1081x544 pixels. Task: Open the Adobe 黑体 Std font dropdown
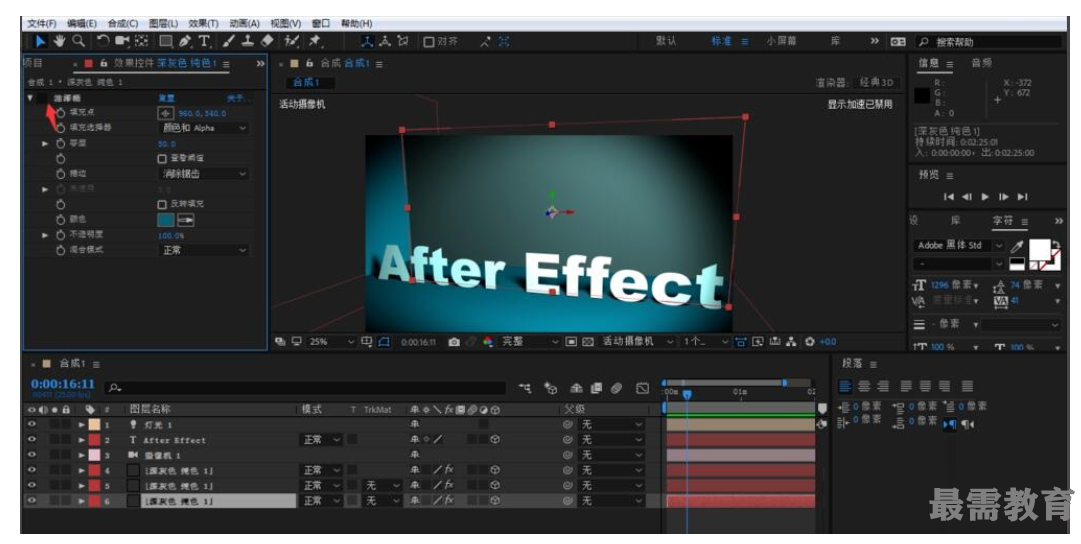point(959,245)
